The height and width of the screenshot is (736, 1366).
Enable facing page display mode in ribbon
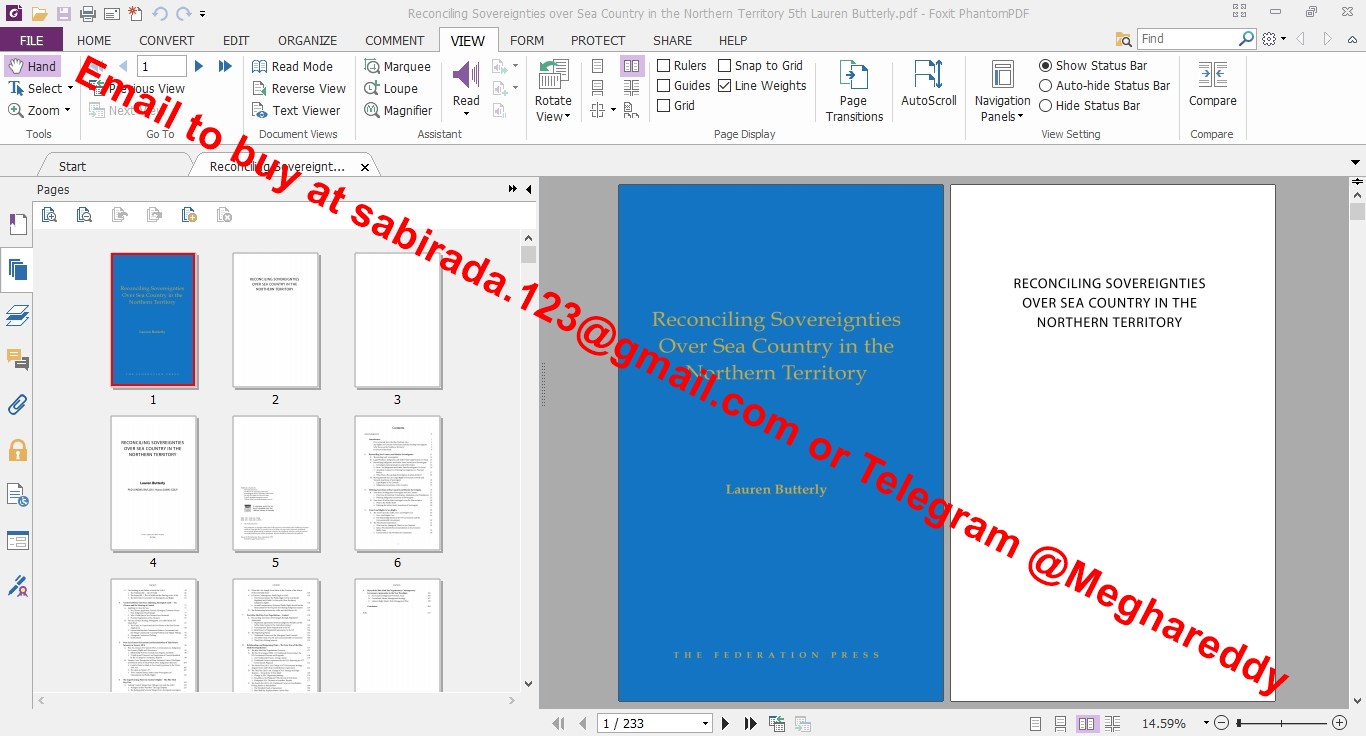(631, 66)
